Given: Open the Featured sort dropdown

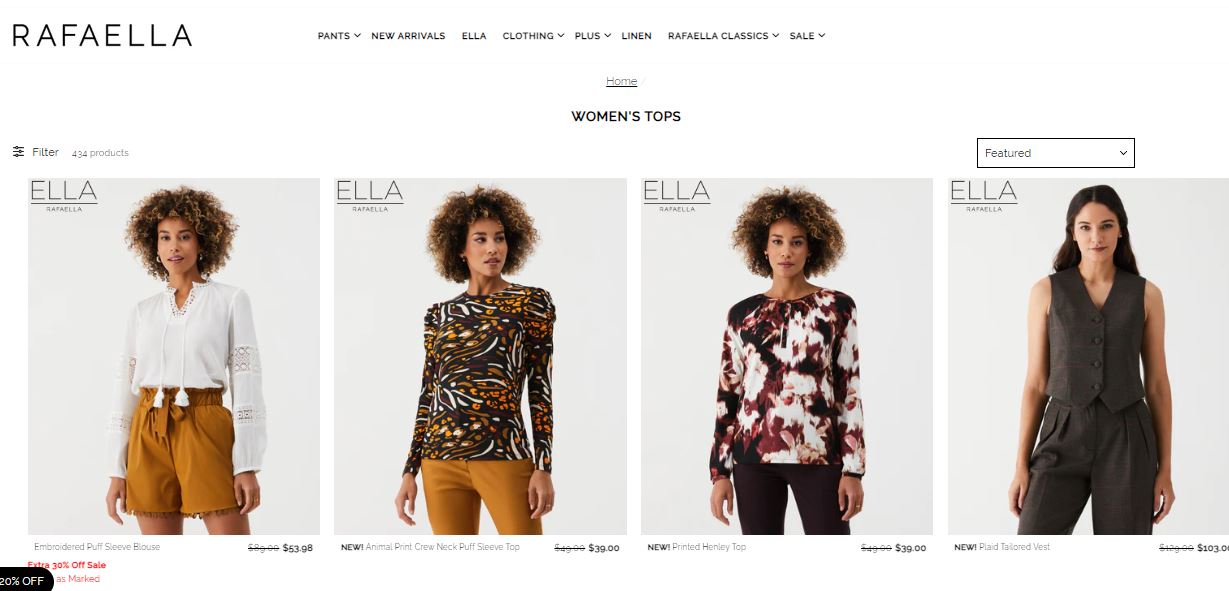Looking at the screenshot, I should point(1056,153).
